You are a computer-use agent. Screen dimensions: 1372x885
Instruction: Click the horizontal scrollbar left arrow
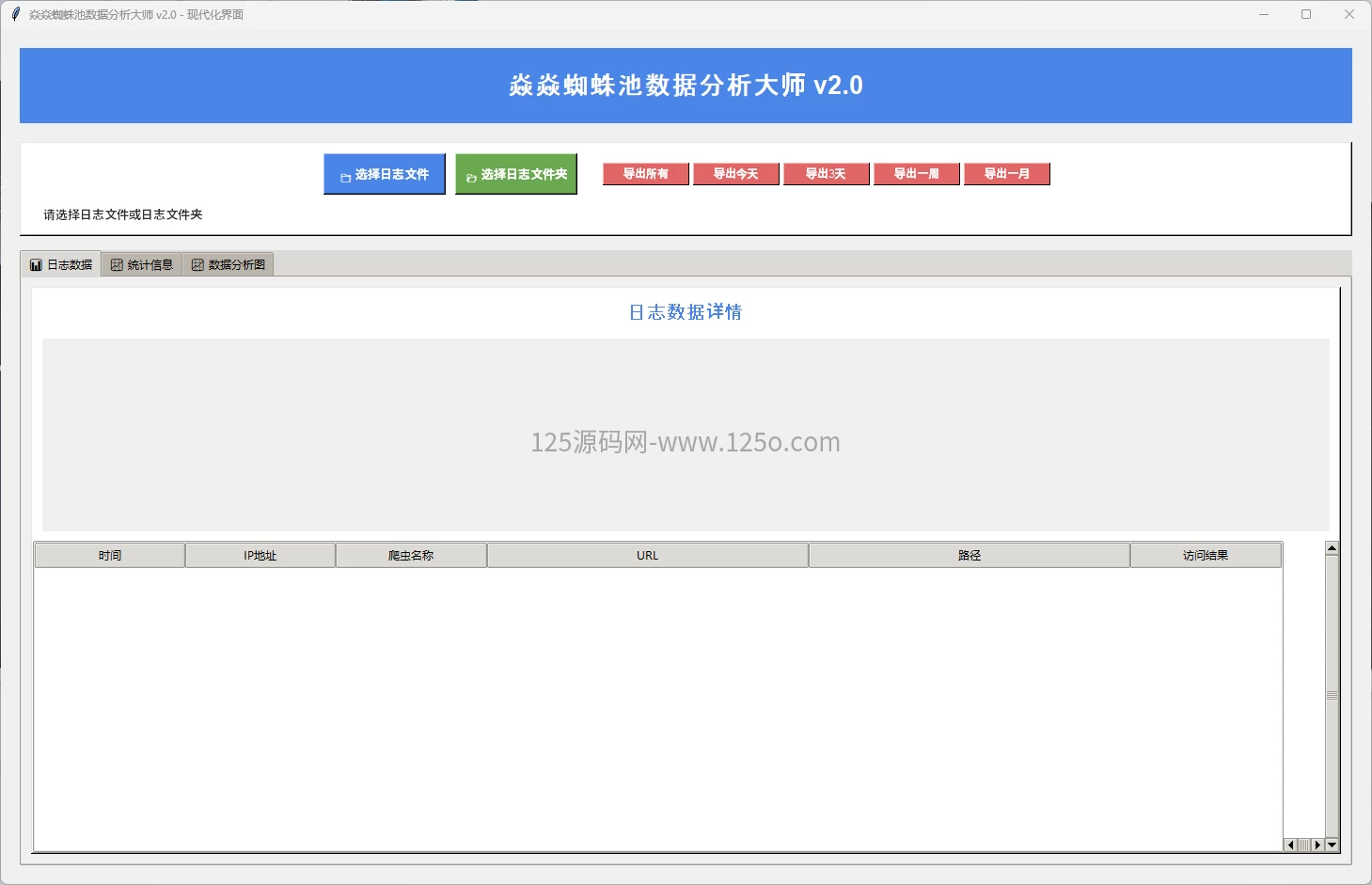[x=1290, y=845]
